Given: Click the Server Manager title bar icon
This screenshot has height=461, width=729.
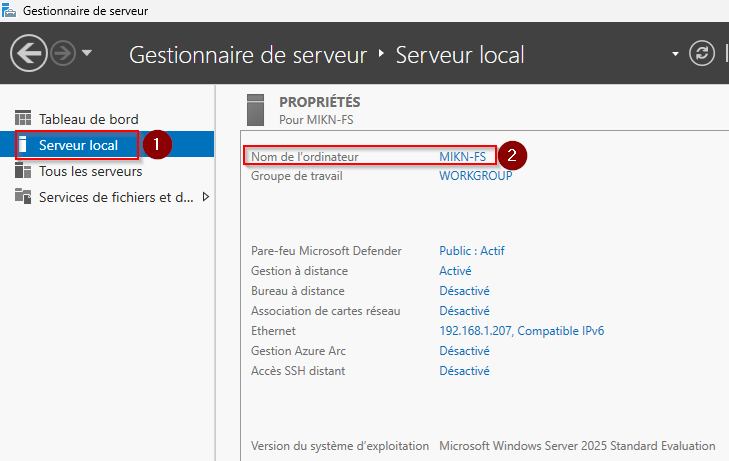Looking at the screenshot, I should (x=8, y=10).
